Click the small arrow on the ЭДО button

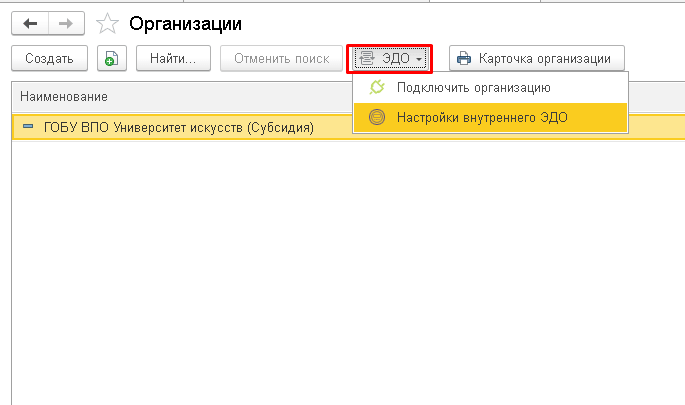[420, 59]
